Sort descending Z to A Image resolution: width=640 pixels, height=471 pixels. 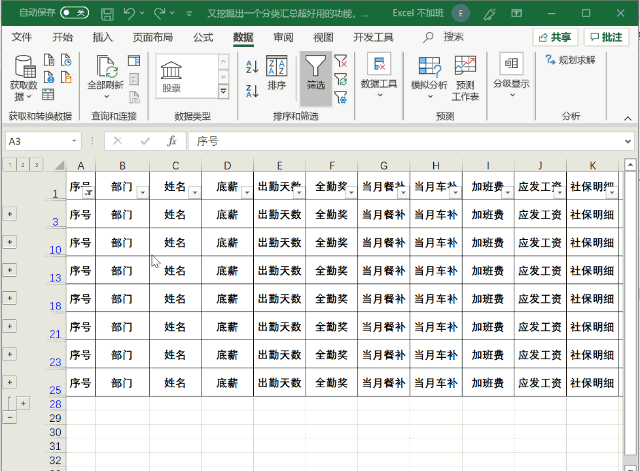pyautogui.click(x=252, y=91)
